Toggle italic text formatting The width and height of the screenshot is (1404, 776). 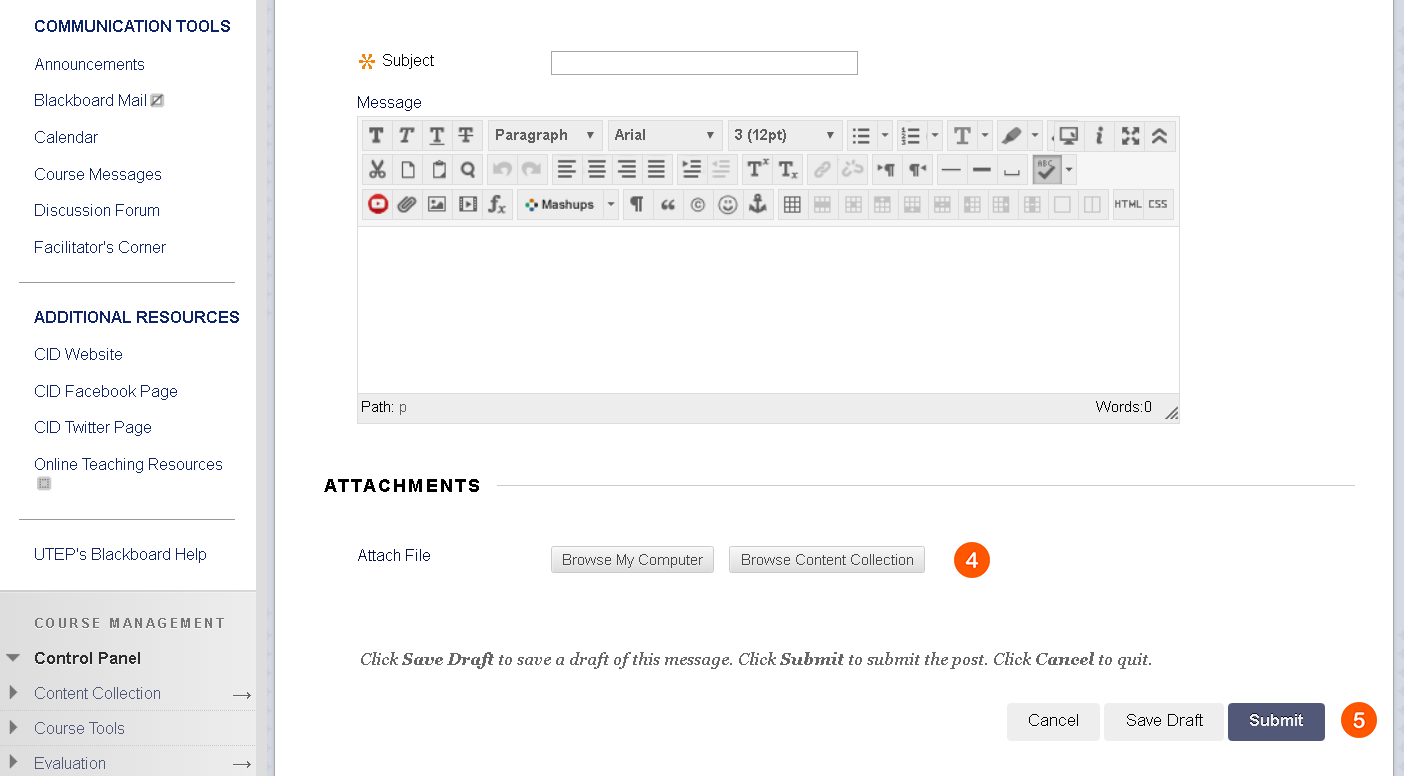coord(406,136)
